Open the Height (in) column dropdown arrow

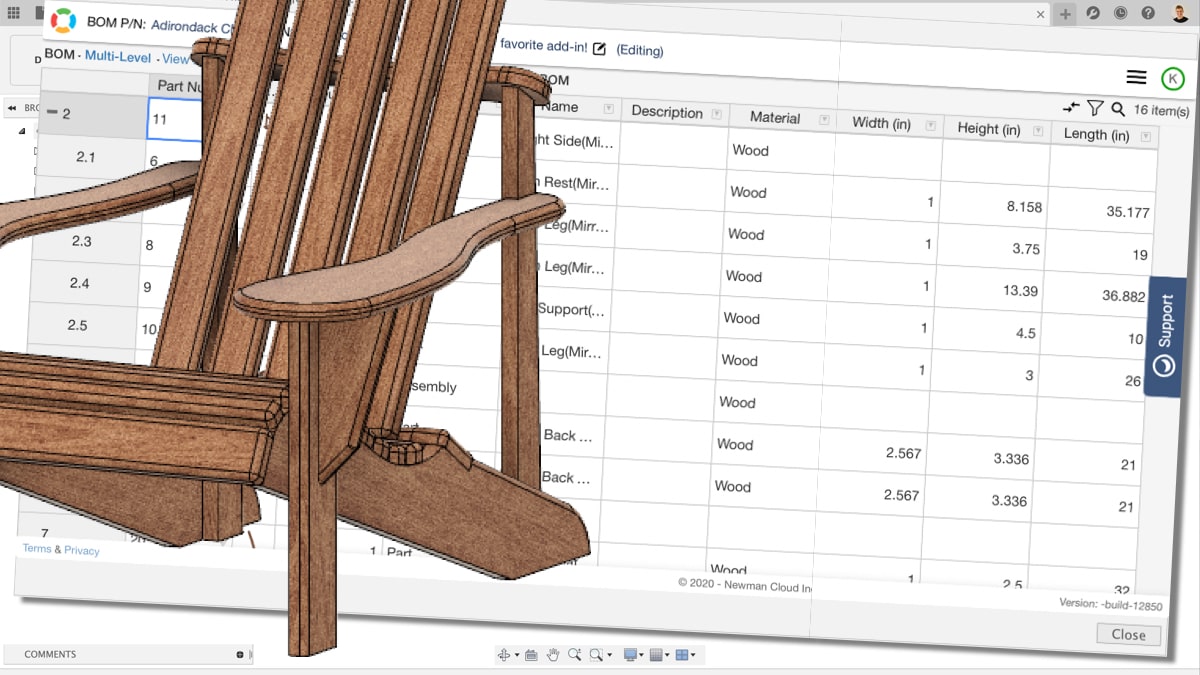pos(1038,130)
